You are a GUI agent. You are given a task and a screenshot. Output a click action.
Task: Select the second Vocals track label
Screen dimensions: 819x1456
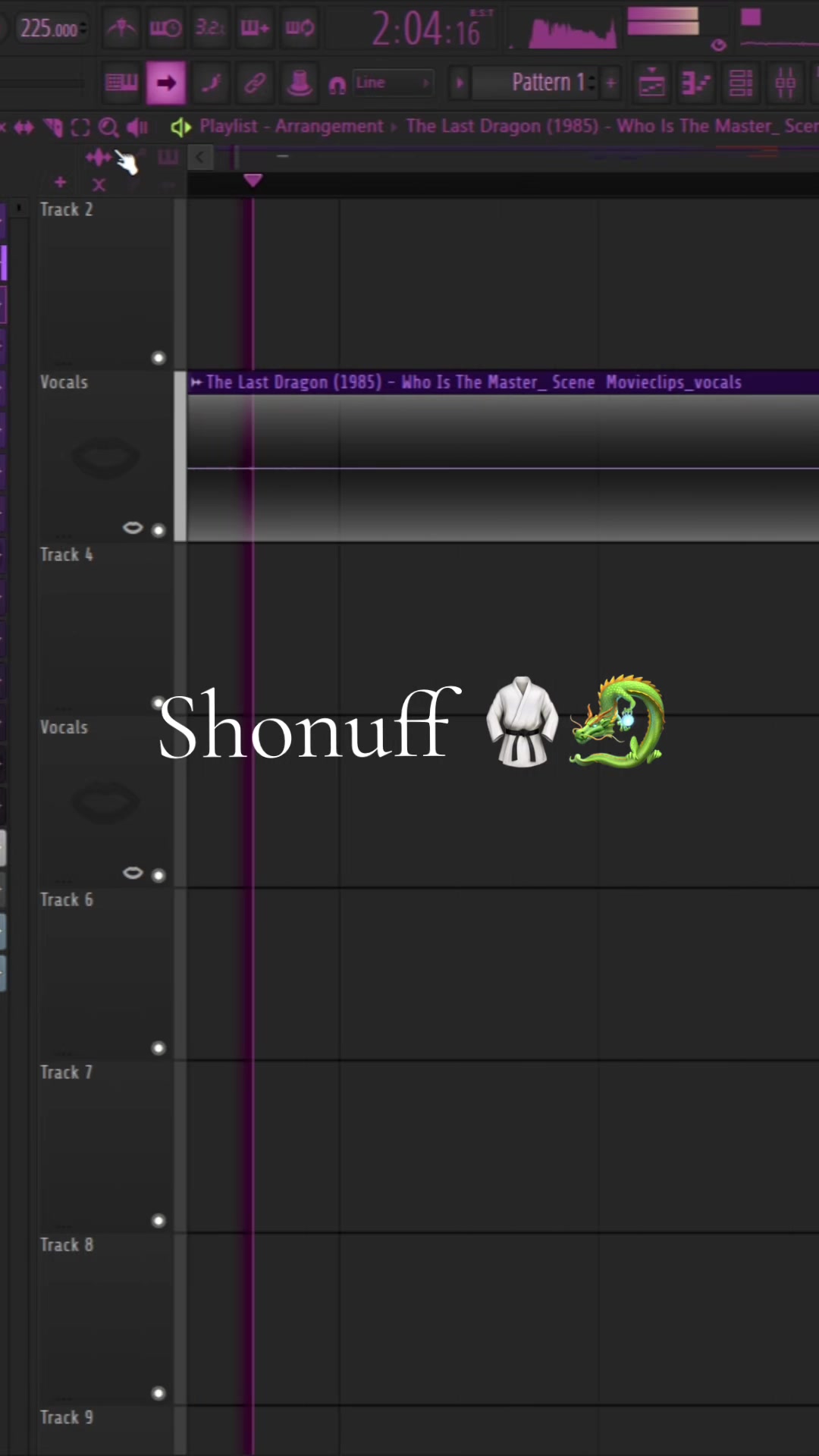(64, 727)
